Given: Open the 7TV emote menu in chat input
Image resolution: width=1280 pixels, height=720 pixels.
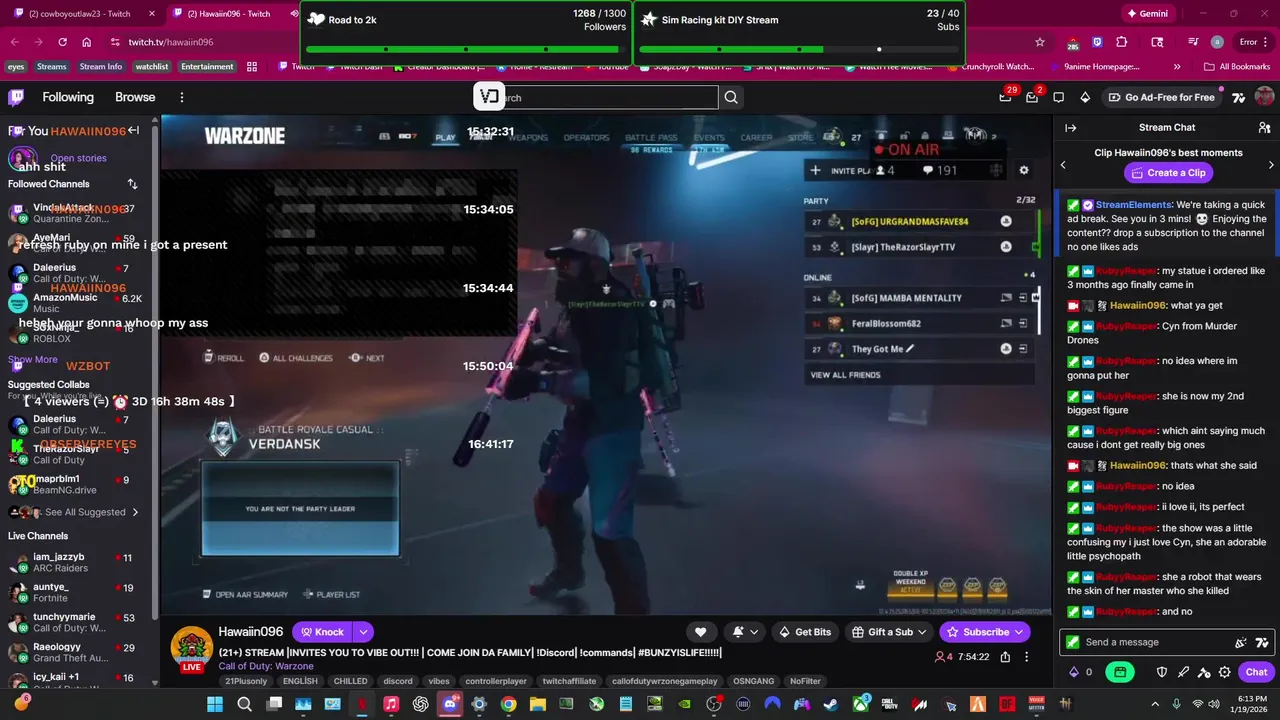Looking at the screenshot, I should (x=1262, y=642).
